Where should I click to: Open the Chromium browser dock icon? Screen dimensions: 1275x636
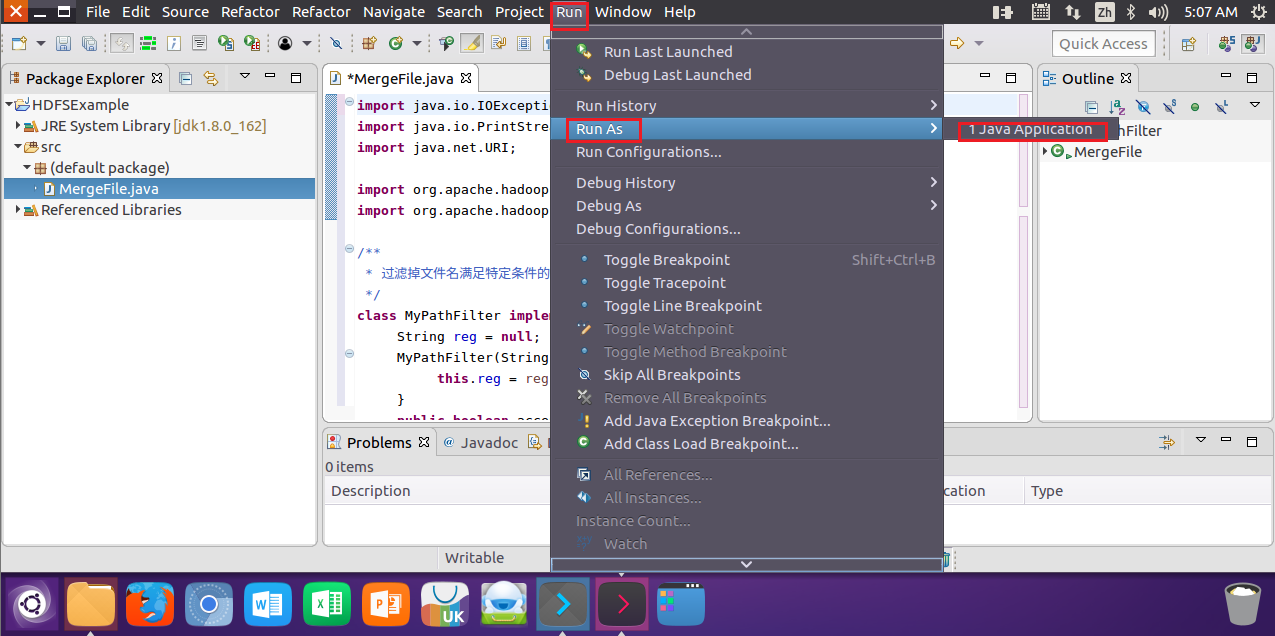(x=209, y=604)
